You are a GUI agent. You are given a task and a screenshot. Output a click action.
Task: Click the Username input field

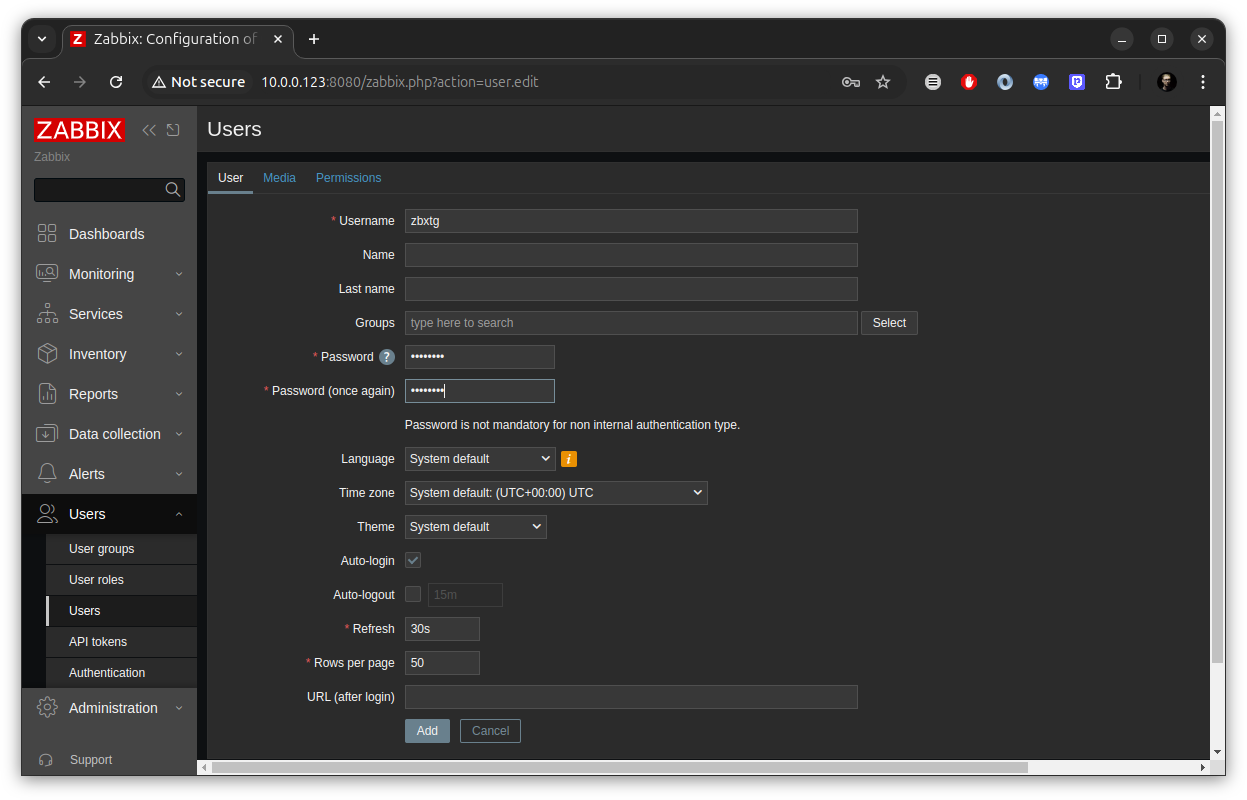point(631,220)
